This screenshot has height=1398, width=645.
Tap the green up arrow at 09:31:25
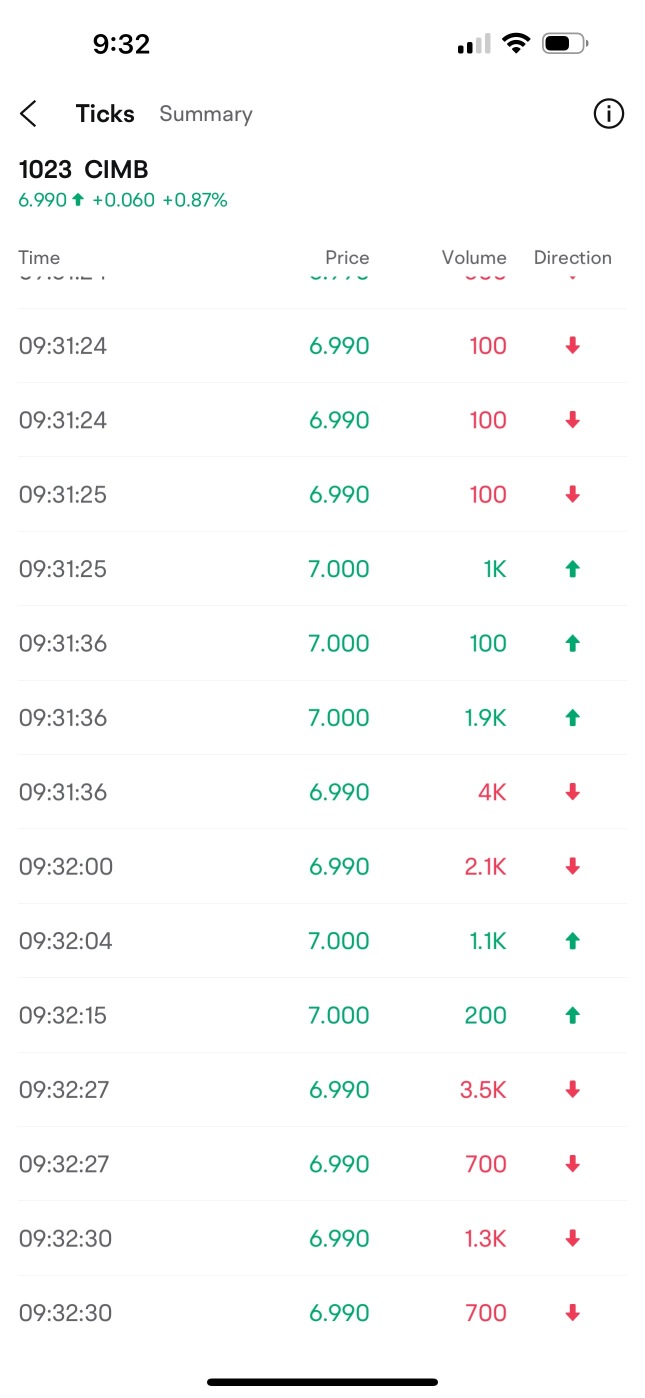pyautogui.click(x=572, y=569)
